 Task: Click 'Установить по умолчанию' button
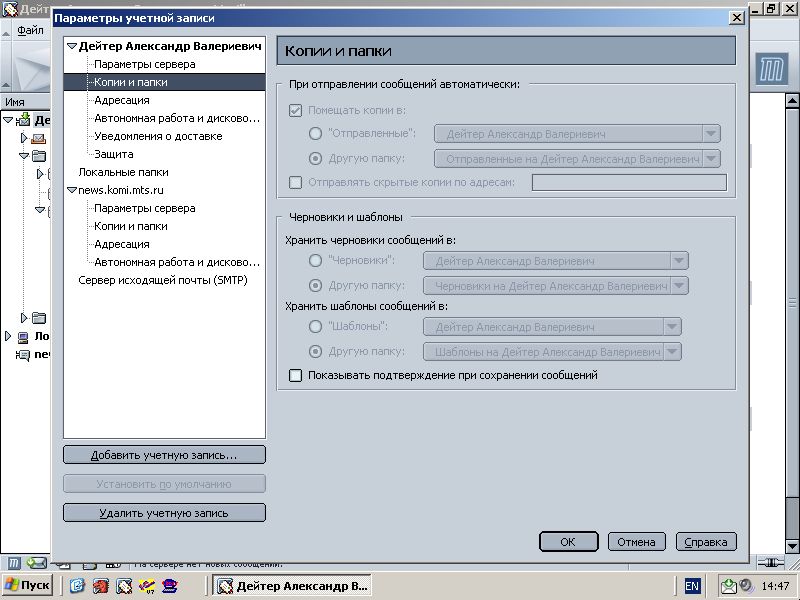164,484
